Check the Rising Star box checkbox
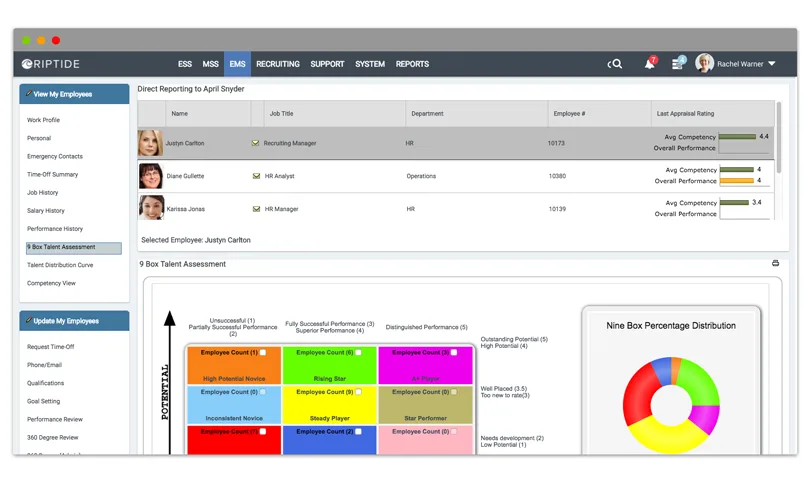 click(x=359, y=352)
